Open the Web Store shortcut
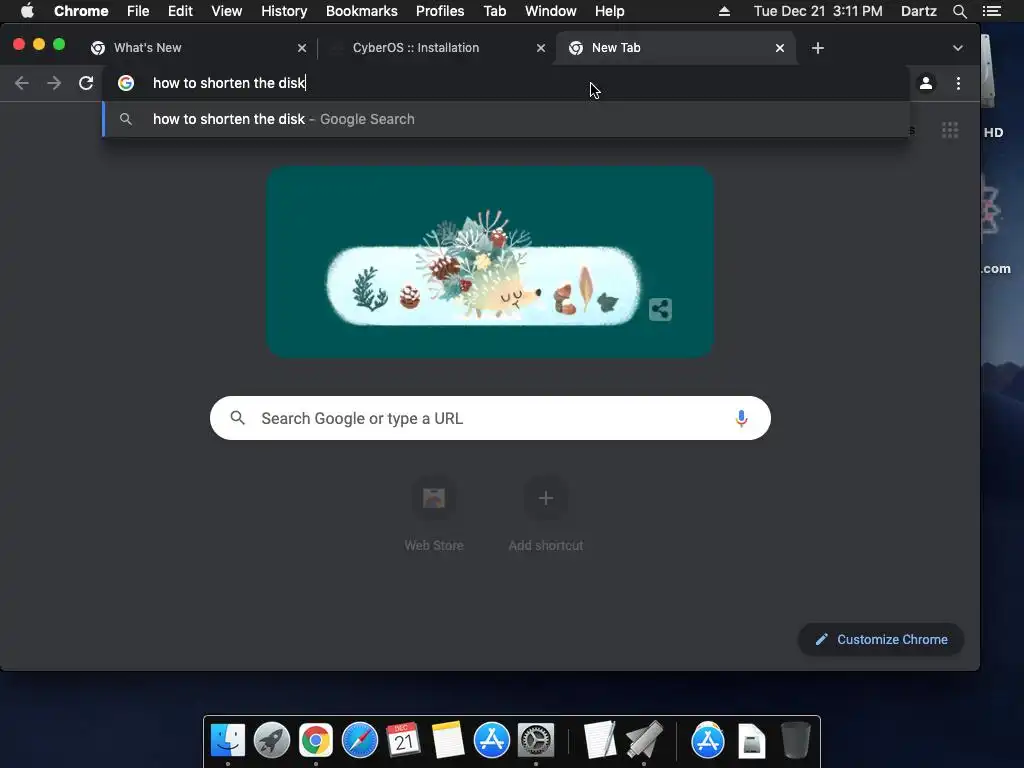This screenshot has height=768, width=1024. (x=434, y=515)
